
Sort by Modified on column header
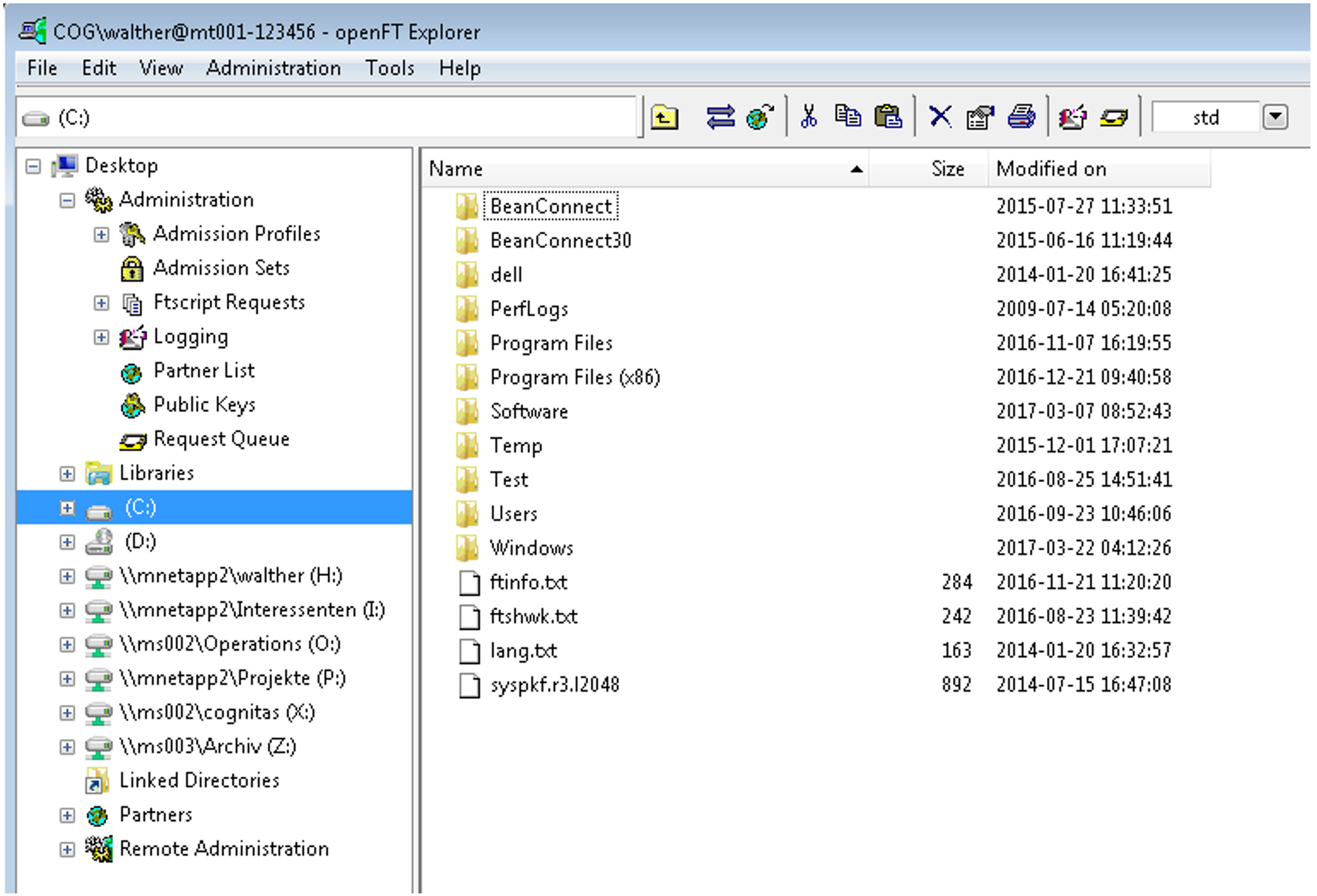1051,169
